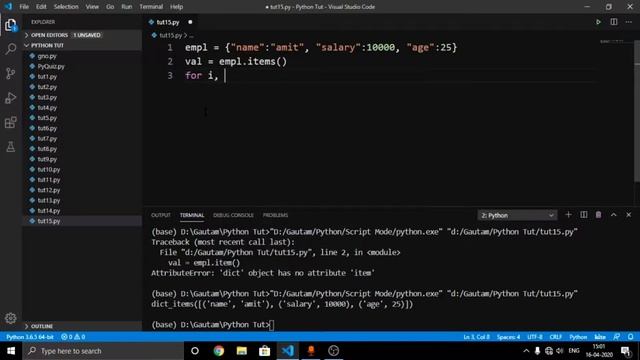Click in the Windows search box
The width and height of the screenshot is (640, 360).
pyautogui.click(x=103, y=351)
